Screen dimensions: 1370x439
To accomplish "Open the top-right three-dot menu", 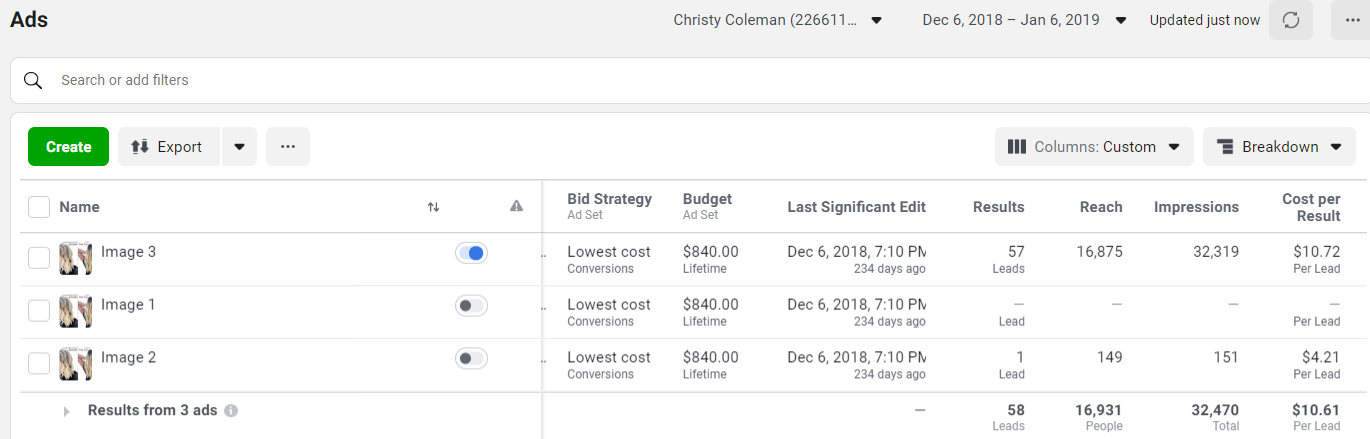I will 1352,20.
